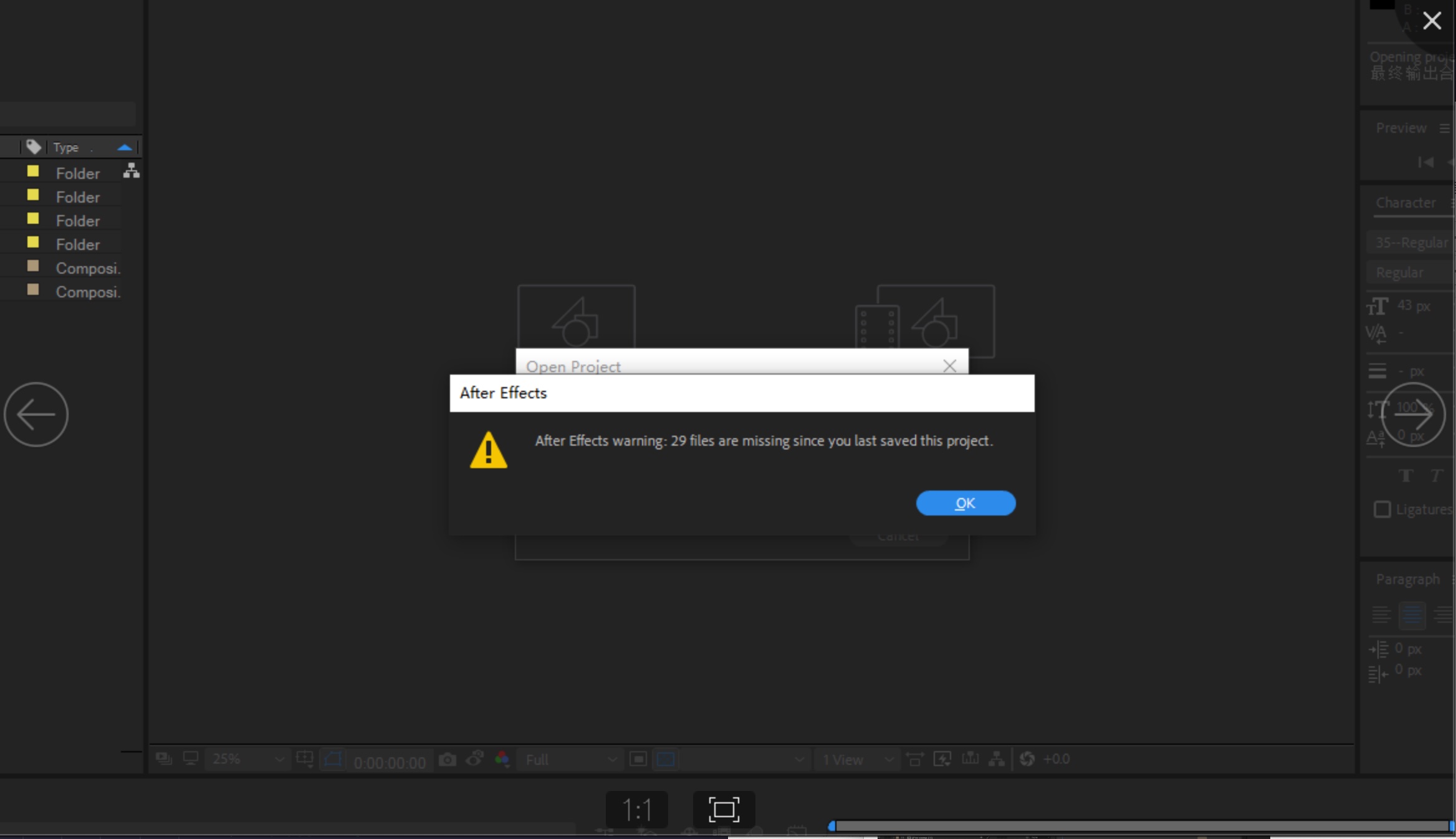This screenshot has width=1456, height=839.
Task: Click the Primary Viewer monitor icon
Action: [190, 759]
